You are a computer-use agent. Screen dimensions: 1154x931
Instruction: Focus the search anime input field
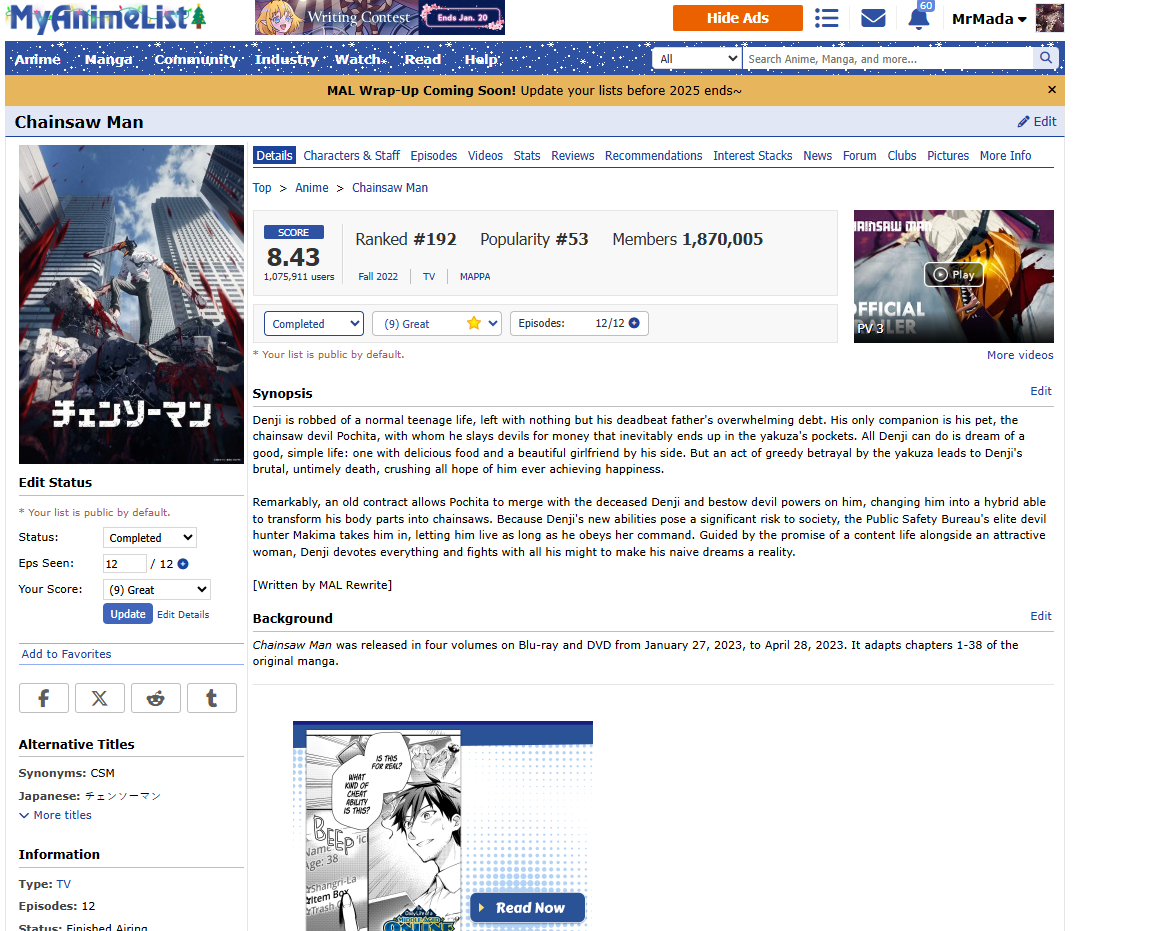click(888, 59)
